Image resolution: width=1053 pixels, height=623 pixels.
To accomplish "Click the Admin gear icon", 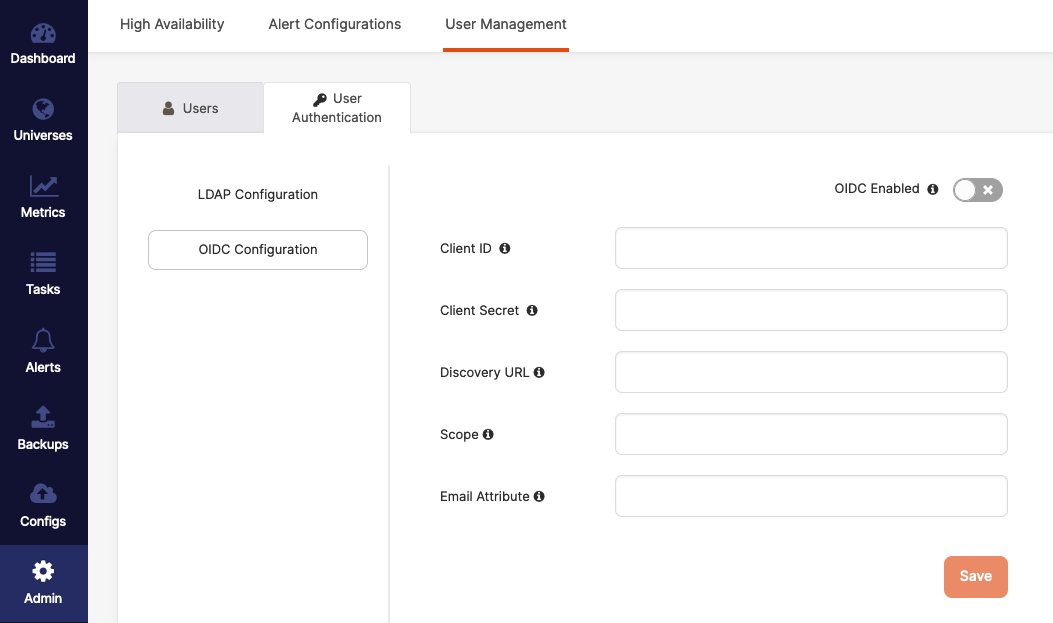I will point(43,572).
